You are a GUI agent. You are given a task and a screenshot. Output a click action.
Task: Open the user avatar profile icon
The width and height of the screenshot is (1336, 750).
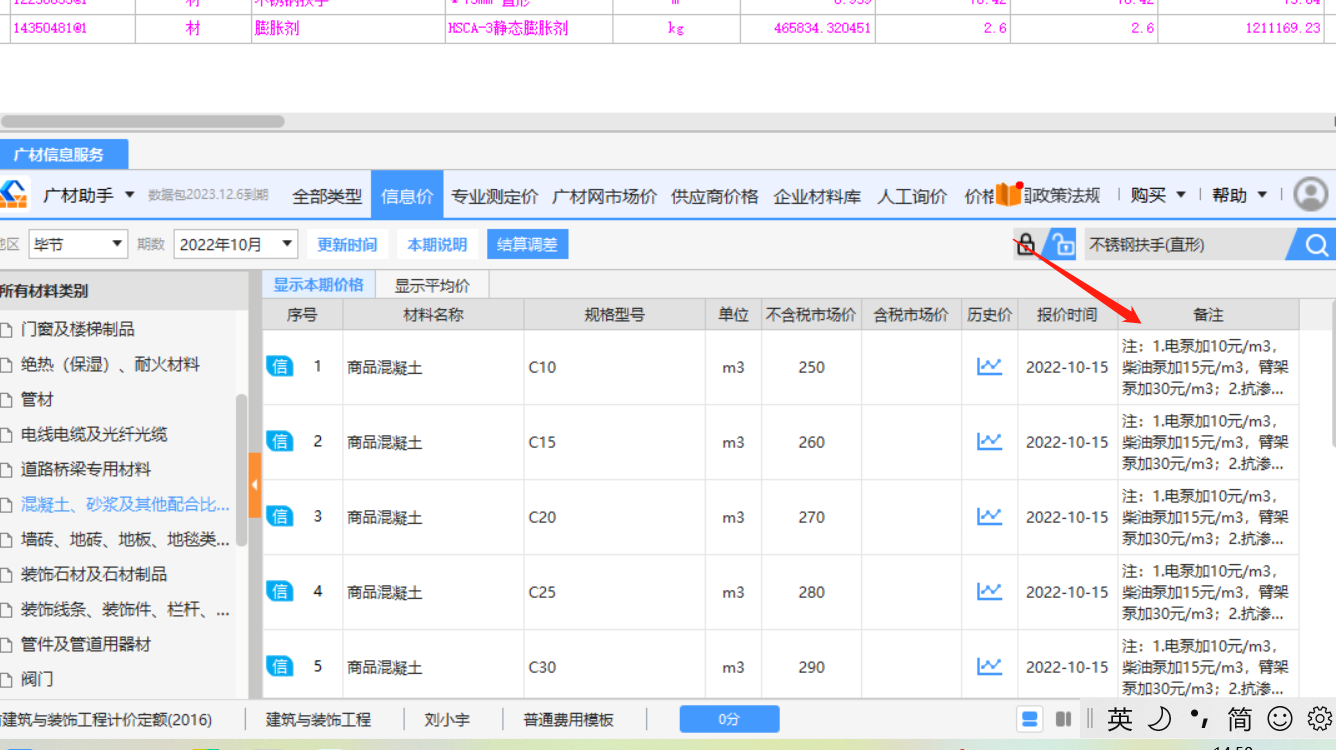click(1311, 194)
